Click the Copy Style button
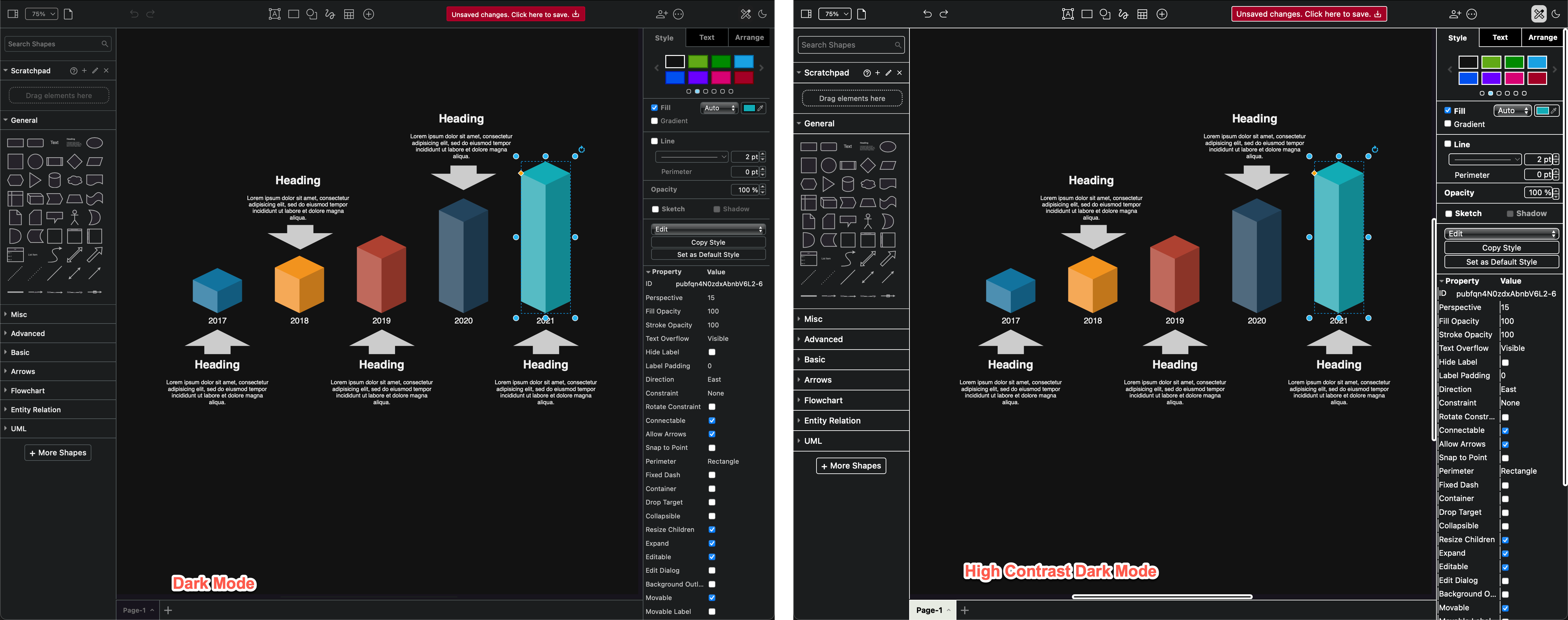 [x=707, y=242]
